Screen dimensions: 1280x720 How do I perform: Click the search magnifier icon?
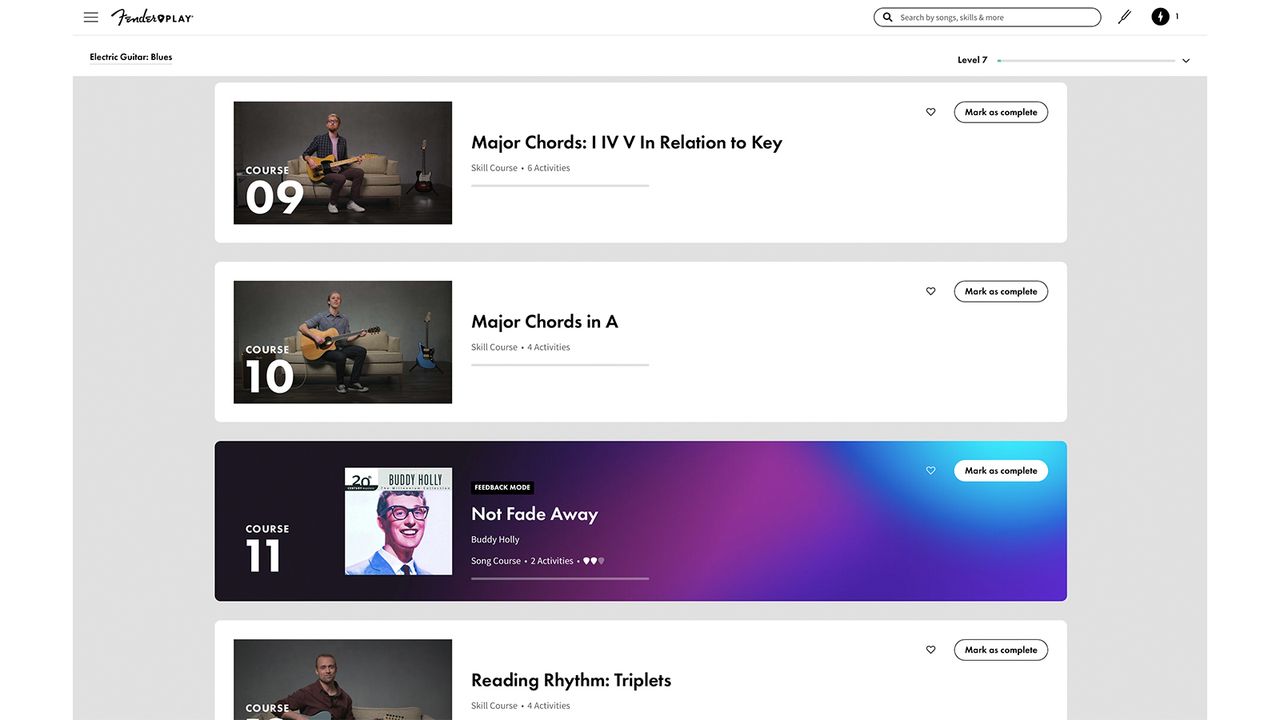(887, 17)
